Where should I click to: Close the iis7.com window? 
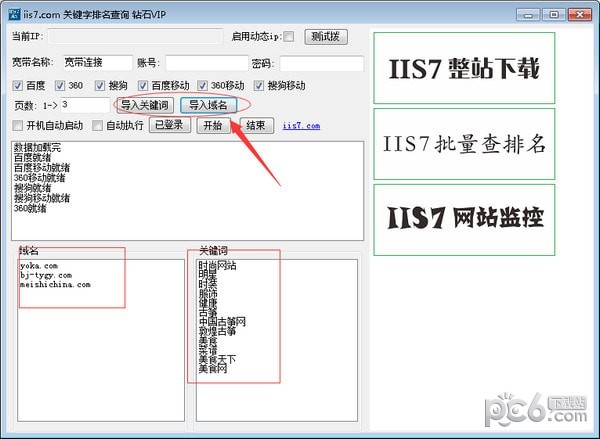click(579, 15)
